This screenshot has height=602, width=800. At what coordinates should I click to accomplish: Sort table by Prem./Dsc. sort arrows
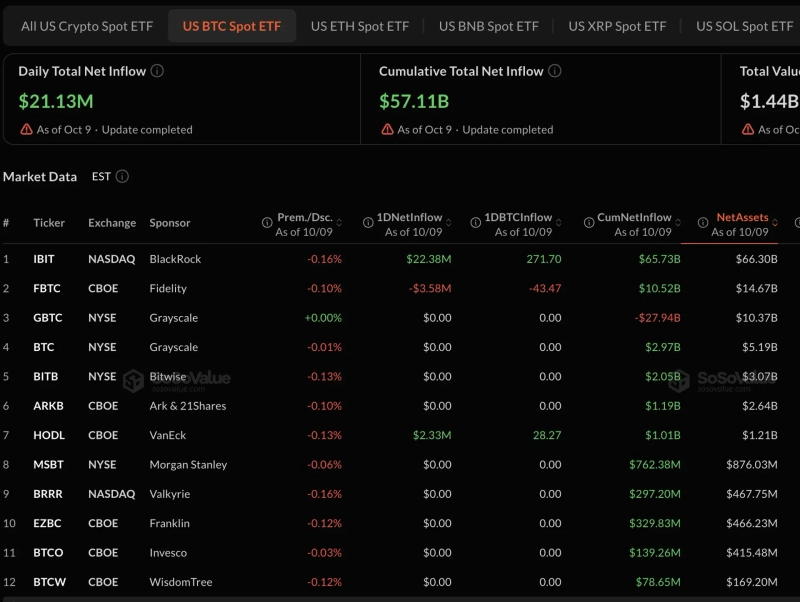(339, 223)
